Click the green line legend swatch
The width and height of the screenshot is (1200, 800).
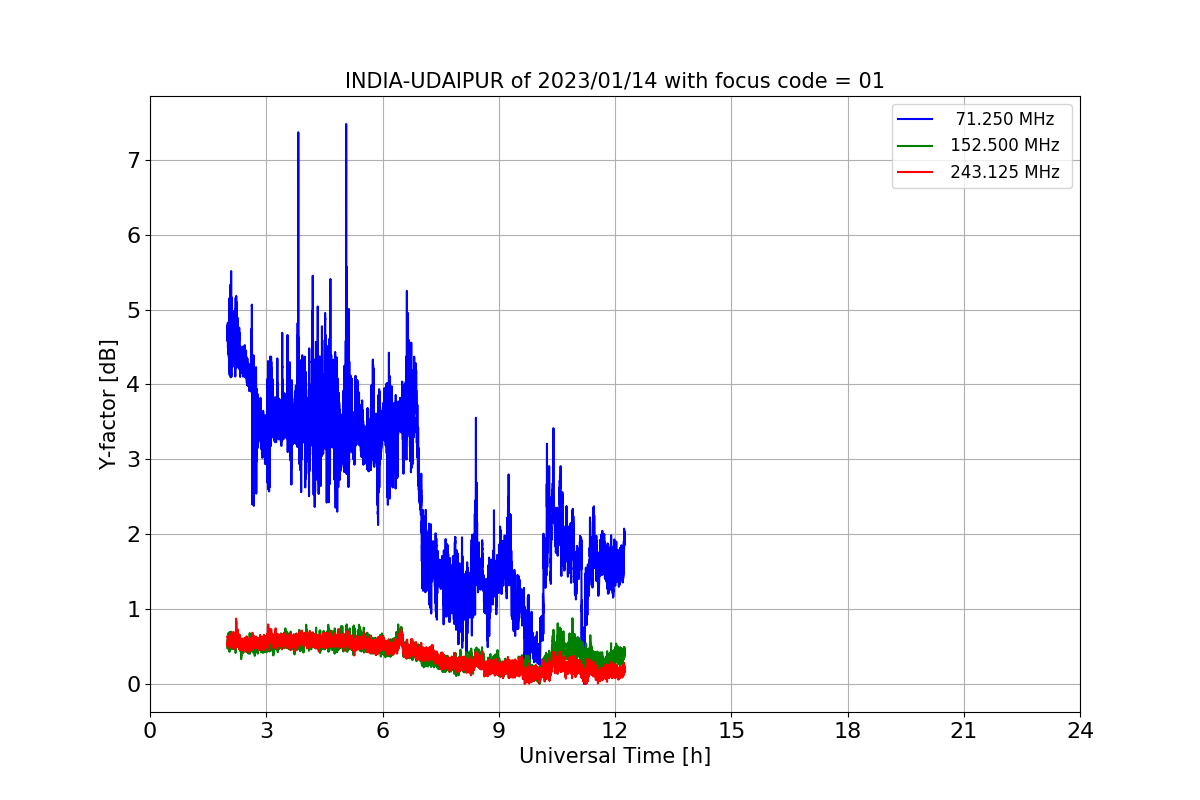pyautogui.click(x=915, y=145)
